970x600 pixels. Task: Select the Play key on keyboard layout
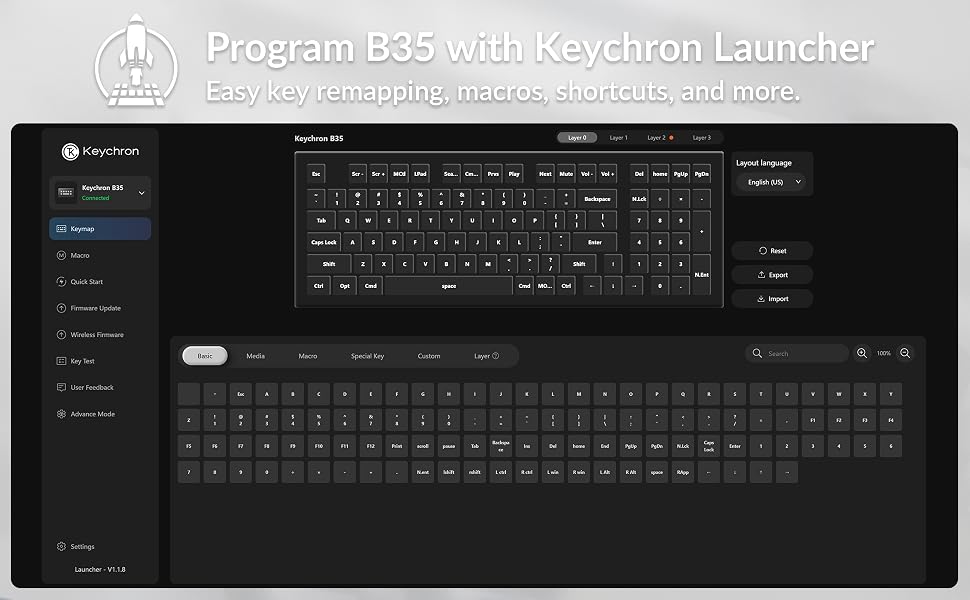click(514, 174)
